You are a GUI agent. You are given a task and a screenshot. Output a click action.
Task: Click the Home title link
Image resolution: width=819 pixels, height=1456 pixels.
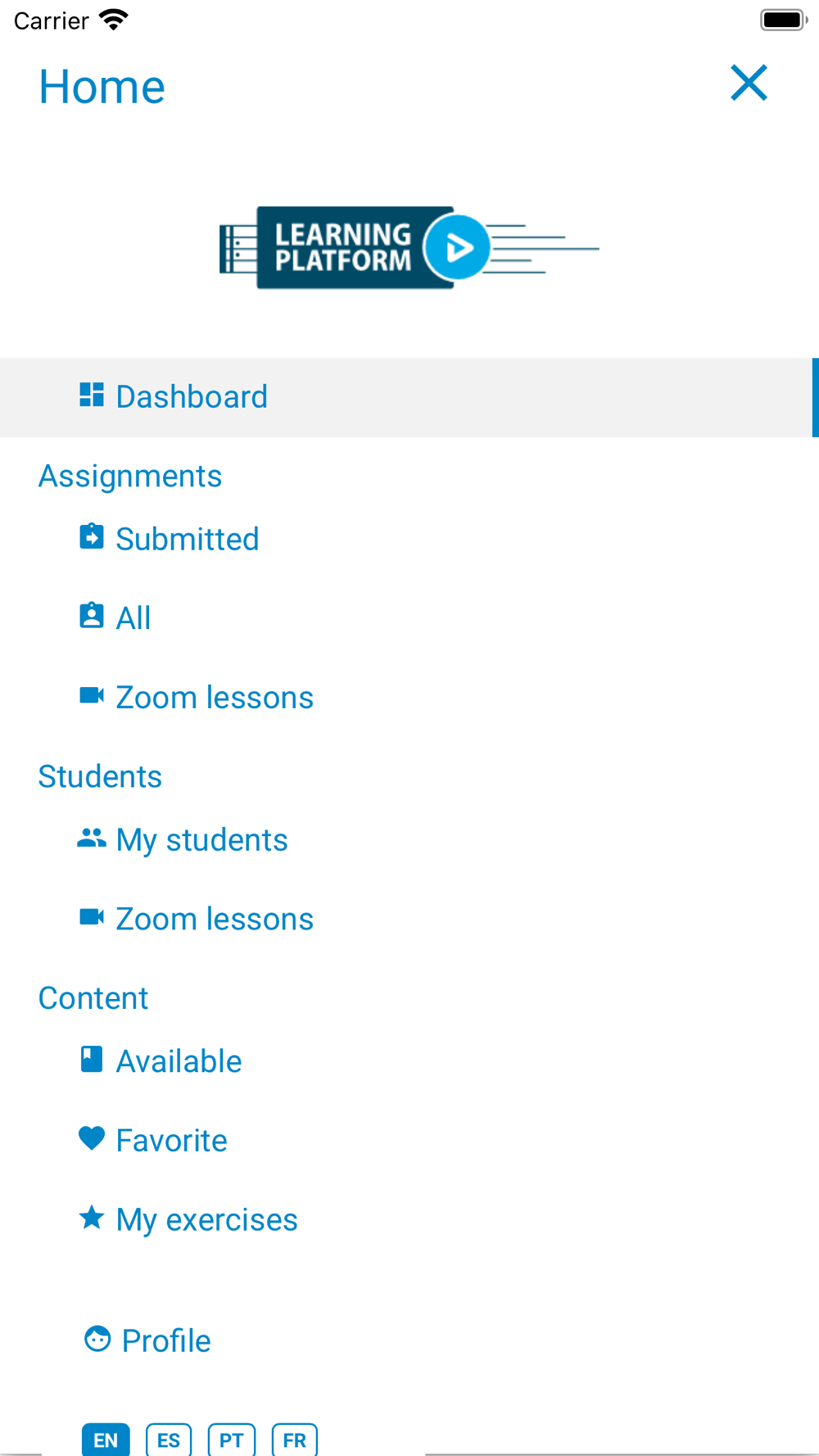tap(102, 87)
